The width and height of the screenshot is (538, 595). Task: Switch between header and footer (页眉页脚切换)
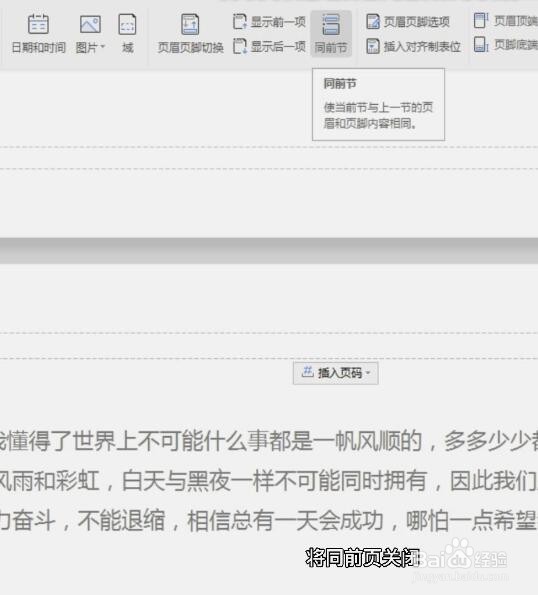pyautogui.click(x=190, y=34)
